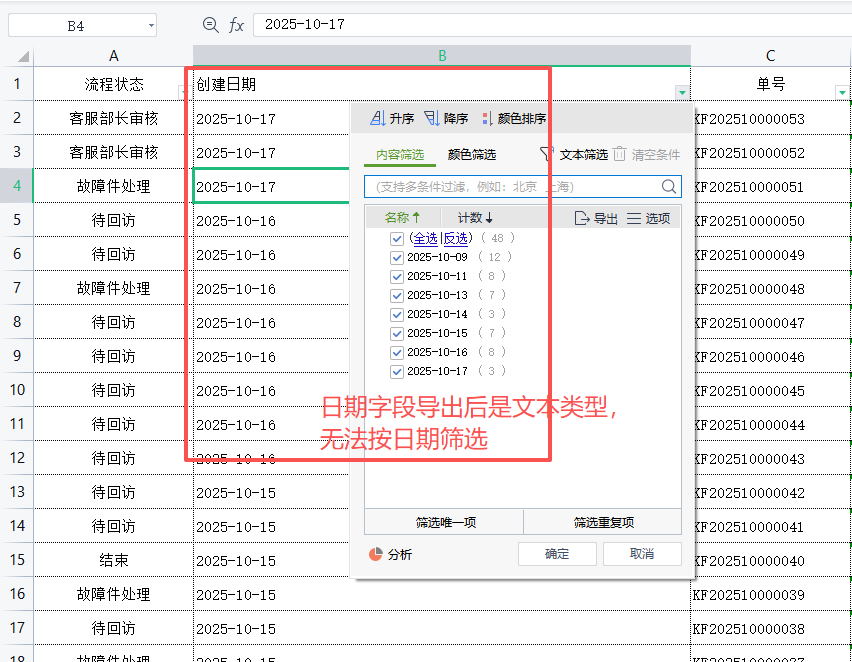Select row 2 header
This screenshot has width=852, height=662.
(x=17, y=118)
